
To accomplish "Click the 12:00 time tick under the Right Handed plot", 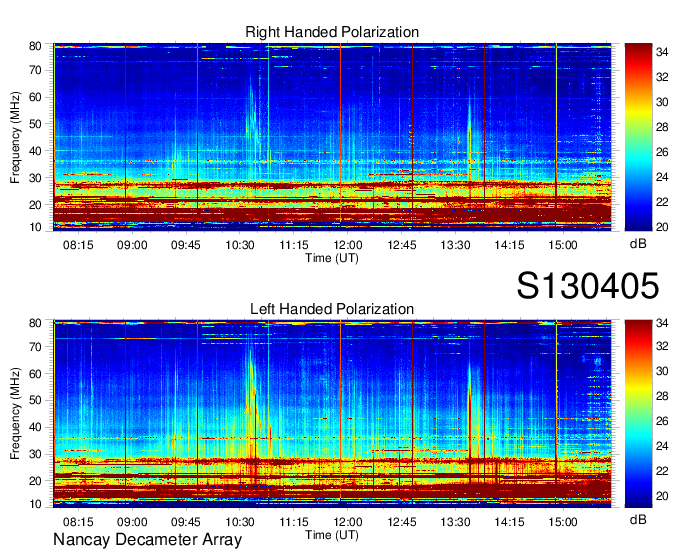I will pos(347,245).
